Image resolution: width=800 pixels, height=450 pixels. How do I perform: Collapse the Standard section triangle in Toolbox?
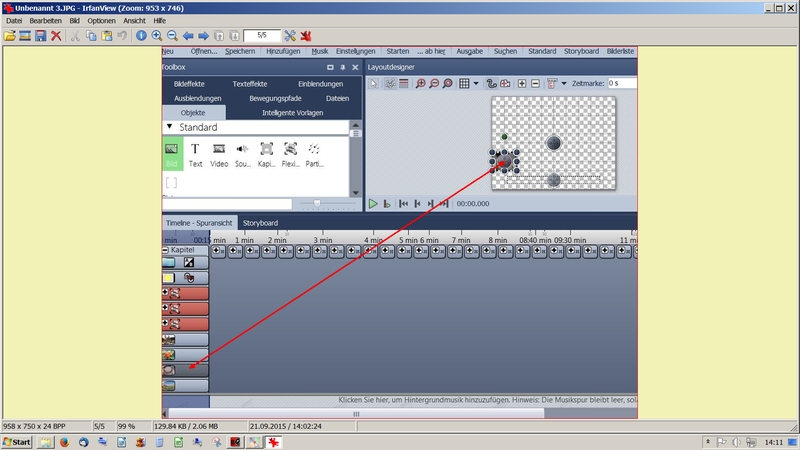168,128
